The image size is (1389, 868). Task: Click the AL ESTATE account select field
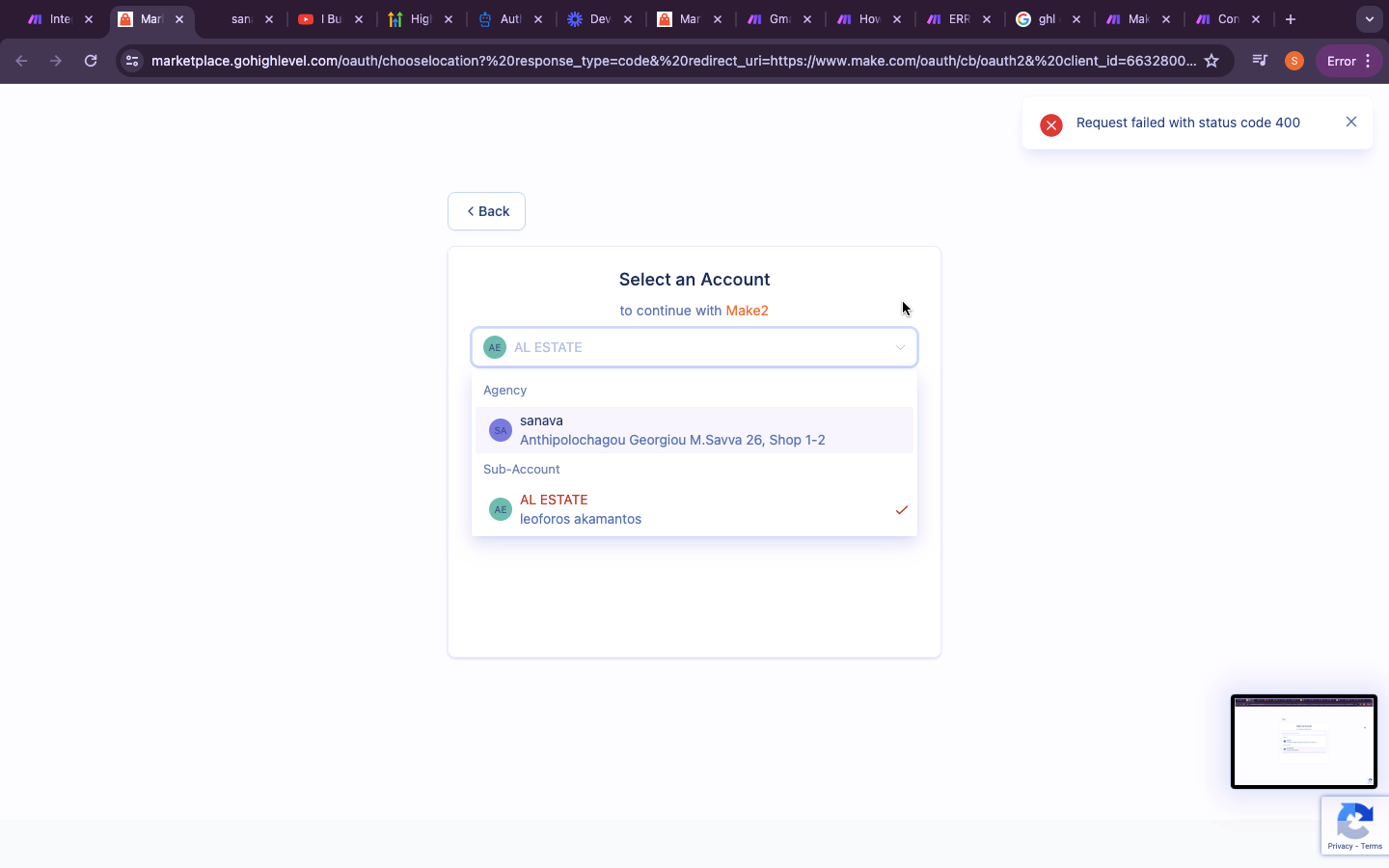pyautogui.click(x=694, y=347)
